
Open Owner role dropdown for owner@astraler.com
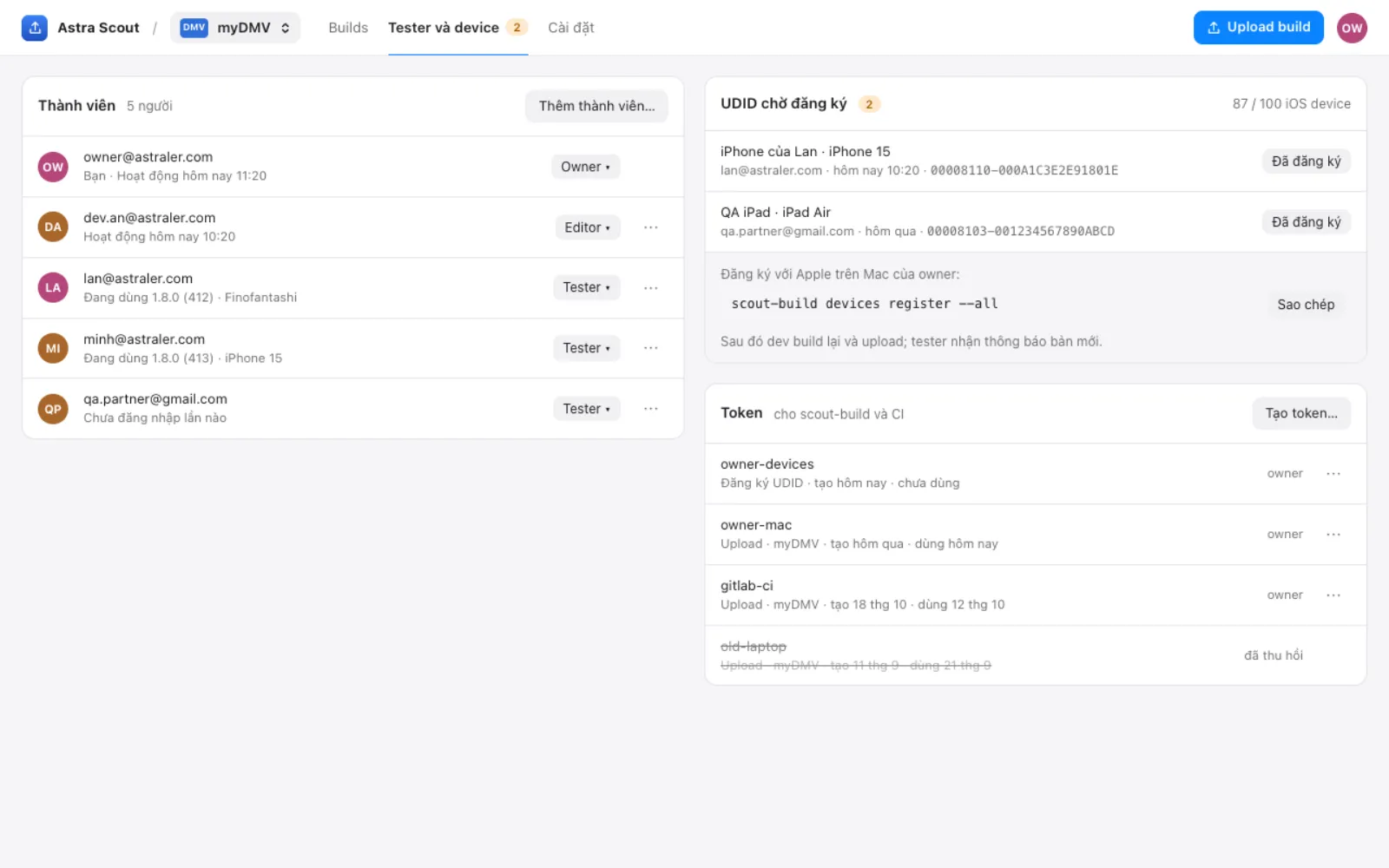point(585,167)
